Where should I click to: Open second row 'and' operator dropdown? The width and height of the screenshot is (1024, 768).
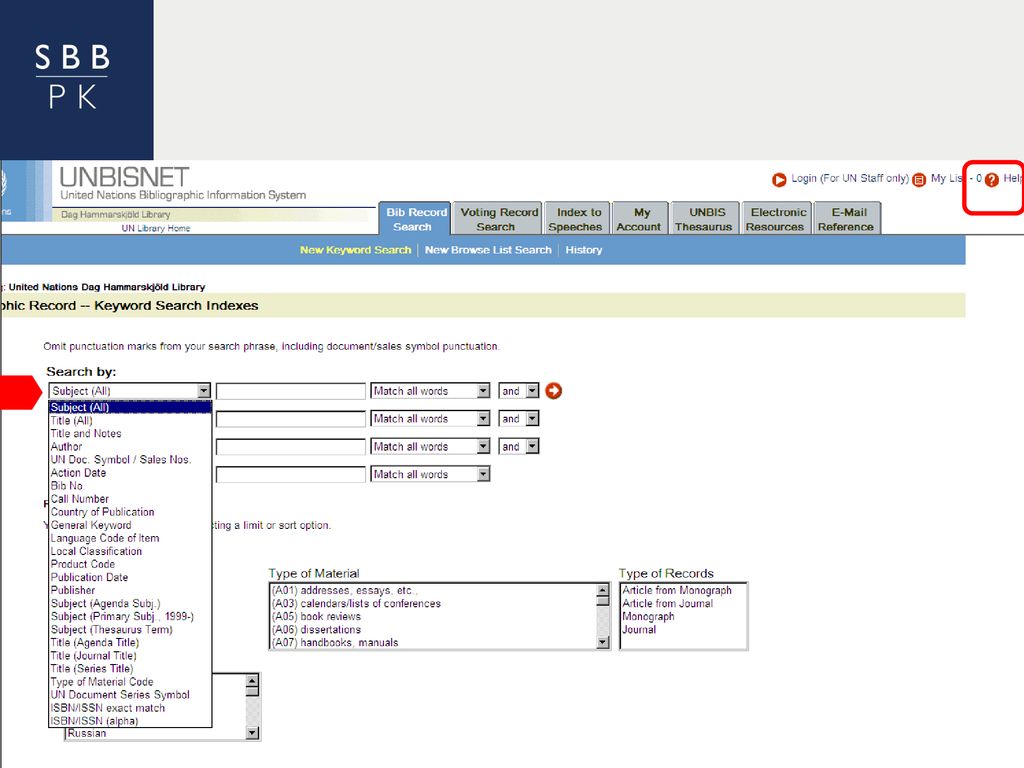coord(519,419)
